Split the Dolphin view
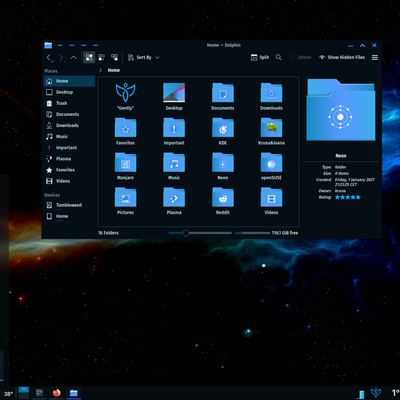Image resolution: width=400 pixels, height=400 pixels. 260,57
